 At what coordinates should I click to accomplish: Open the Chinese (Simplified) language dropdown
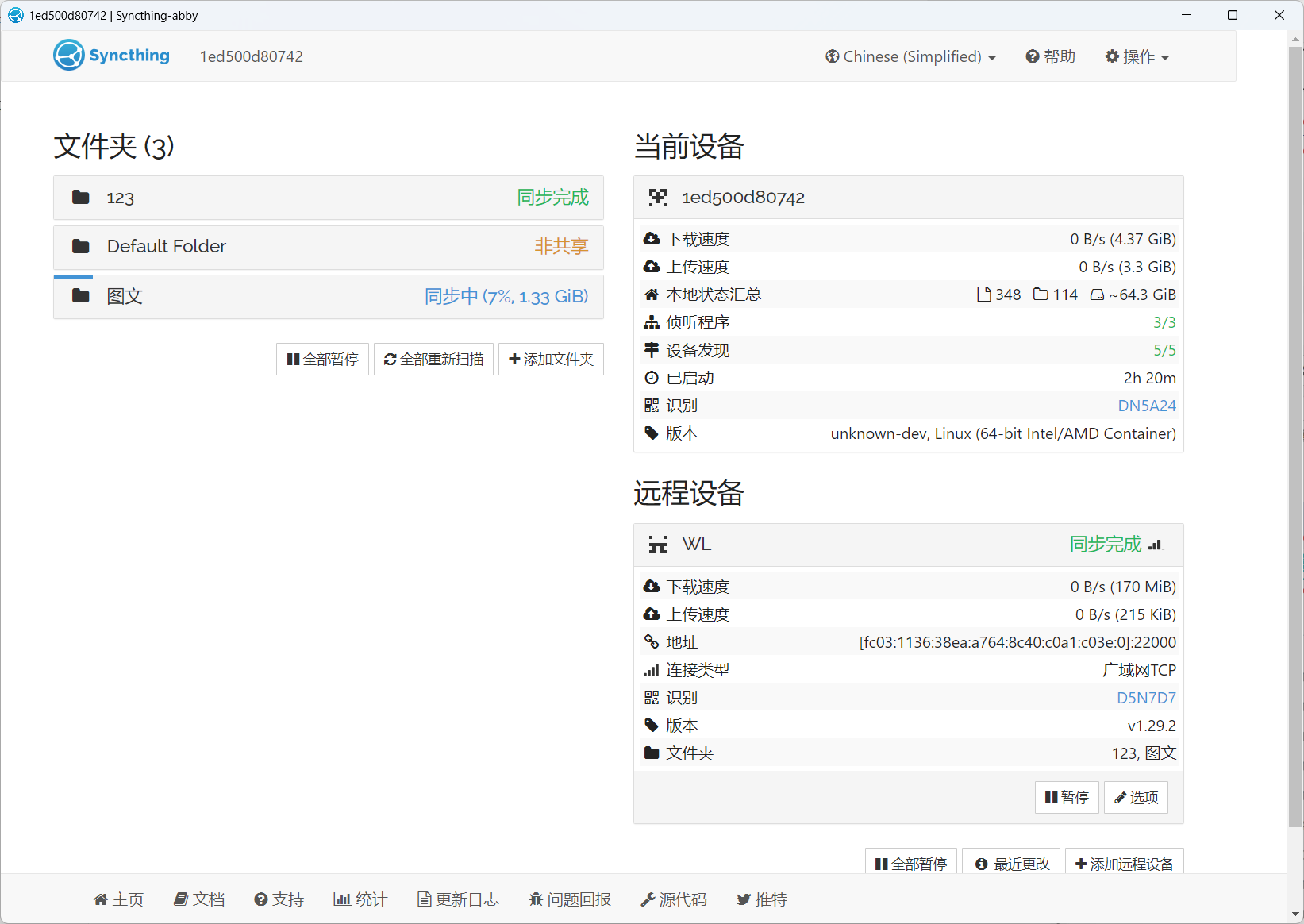click(x=910, y=56)
